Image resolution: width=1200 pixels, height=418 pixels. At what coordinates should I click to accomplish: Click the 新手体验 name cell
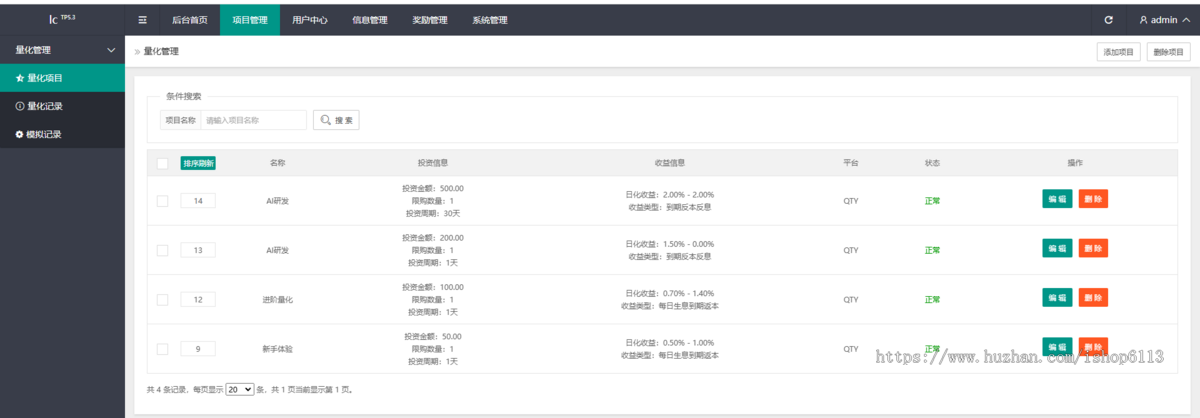(277, 349)
